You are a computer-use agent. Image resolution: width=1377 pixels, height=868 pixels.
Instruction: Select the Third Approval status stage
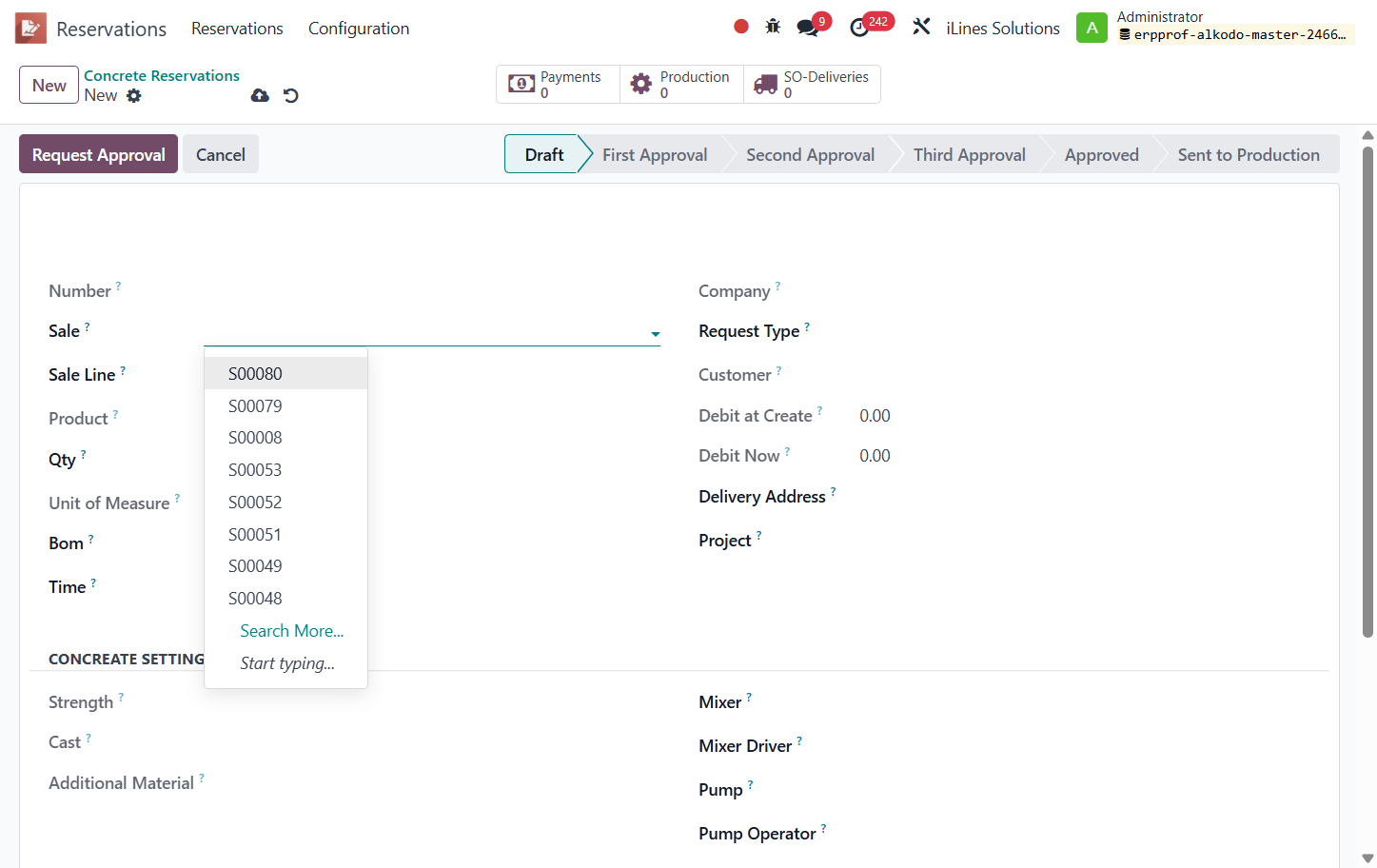click(x=969, y=154)
